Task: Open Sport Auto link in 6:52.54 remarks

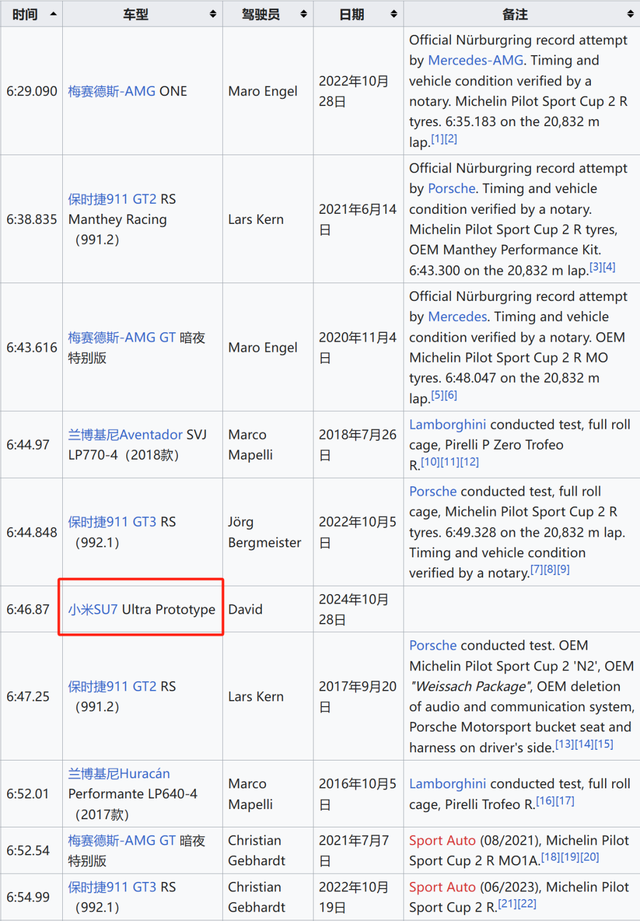Action: point(442,841)
